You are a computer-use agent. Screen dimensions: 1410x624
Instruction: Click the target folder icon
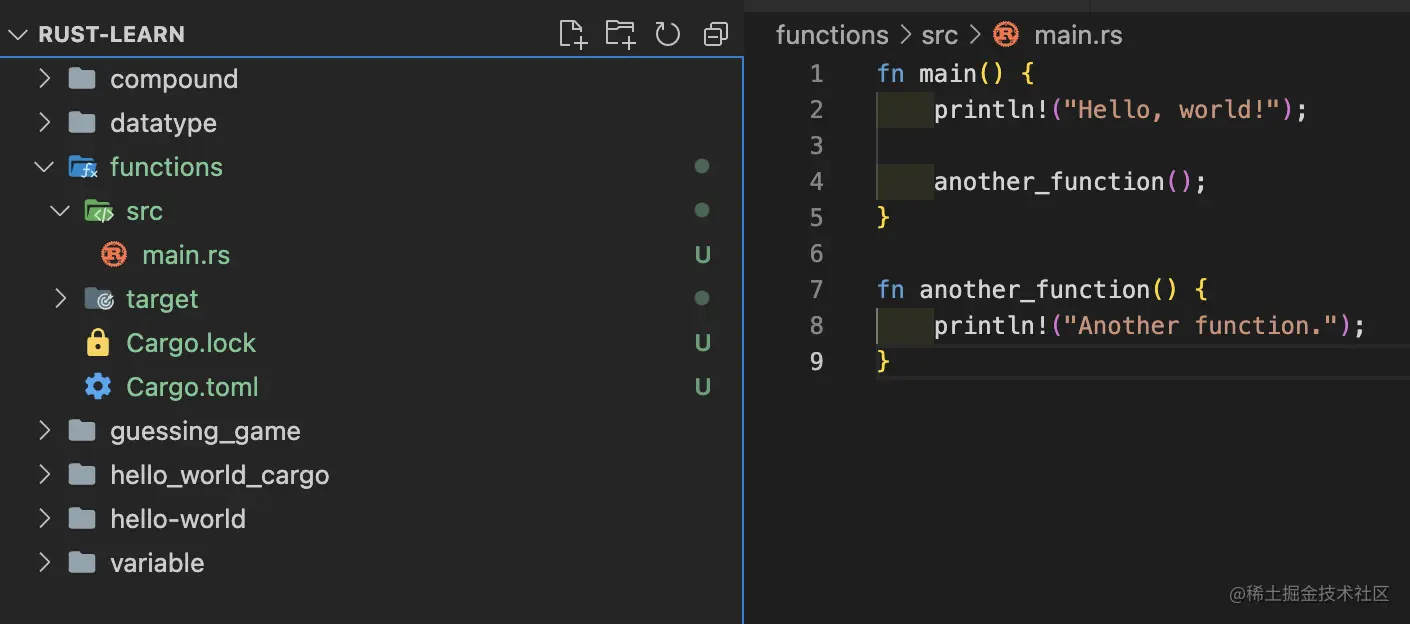pos(99,299)
